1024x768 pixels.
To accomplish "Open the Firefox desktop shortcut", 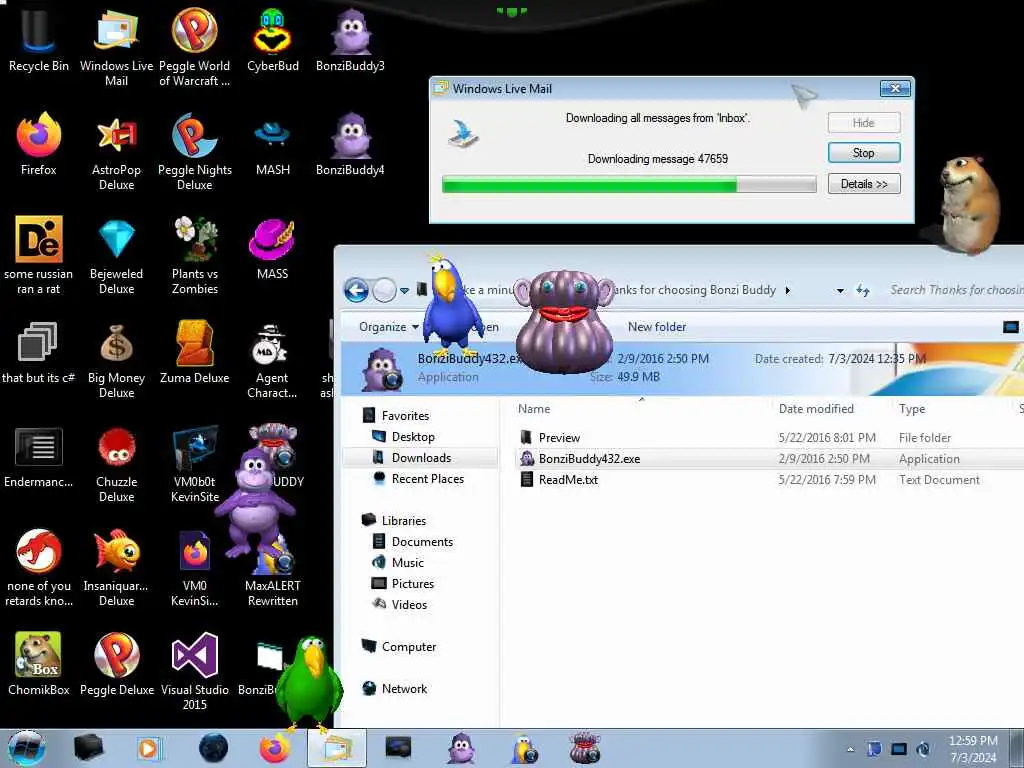I will point(39,144).
